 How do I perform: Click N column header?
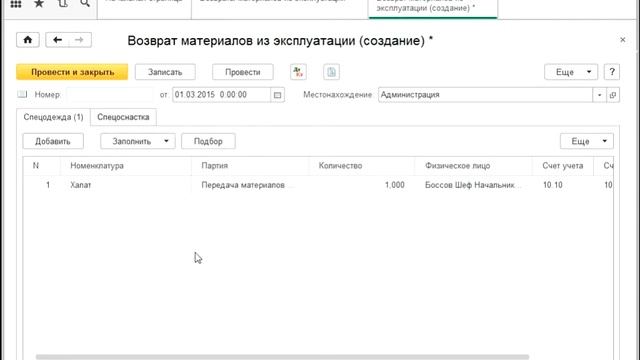(42, 166)
